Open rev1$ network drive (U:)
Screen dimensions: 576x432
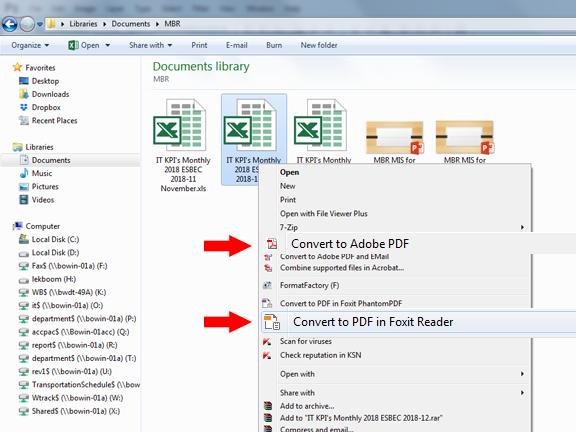click(x=65, y=372)
